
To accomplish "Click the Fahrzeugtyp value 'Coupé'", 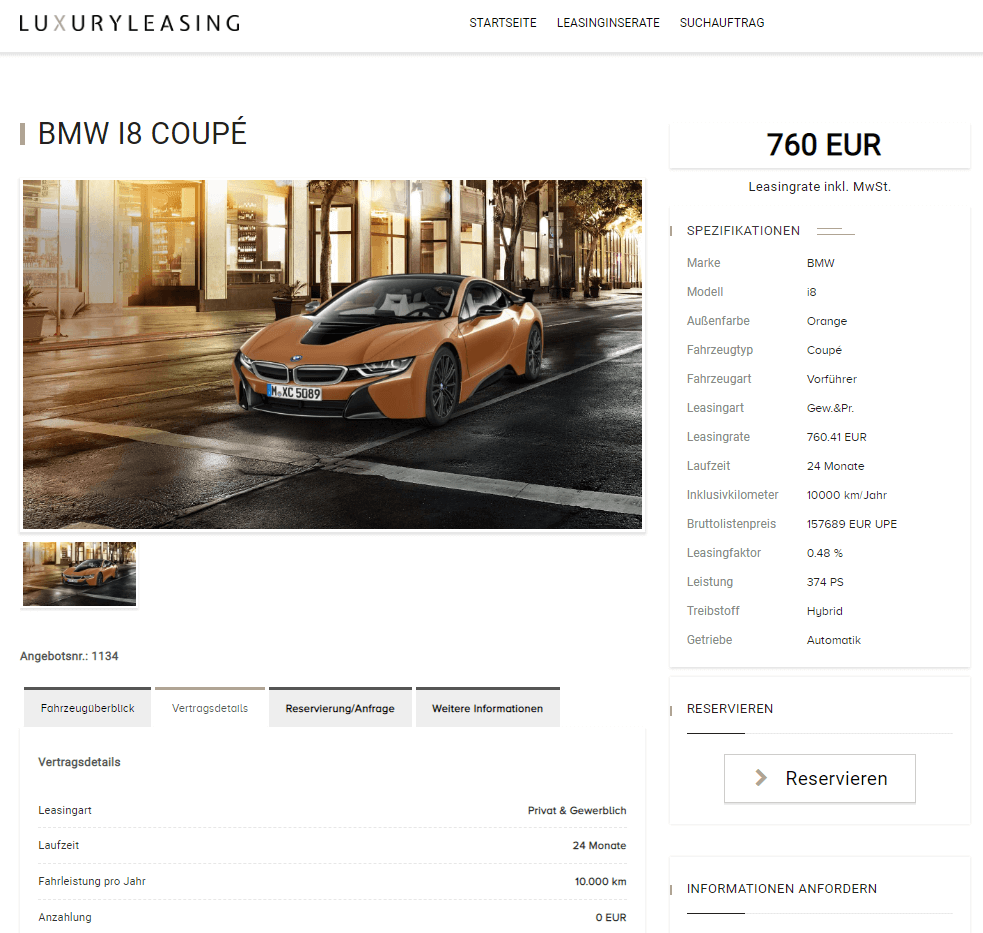I will pyautogui.click(x=824, y=350).
